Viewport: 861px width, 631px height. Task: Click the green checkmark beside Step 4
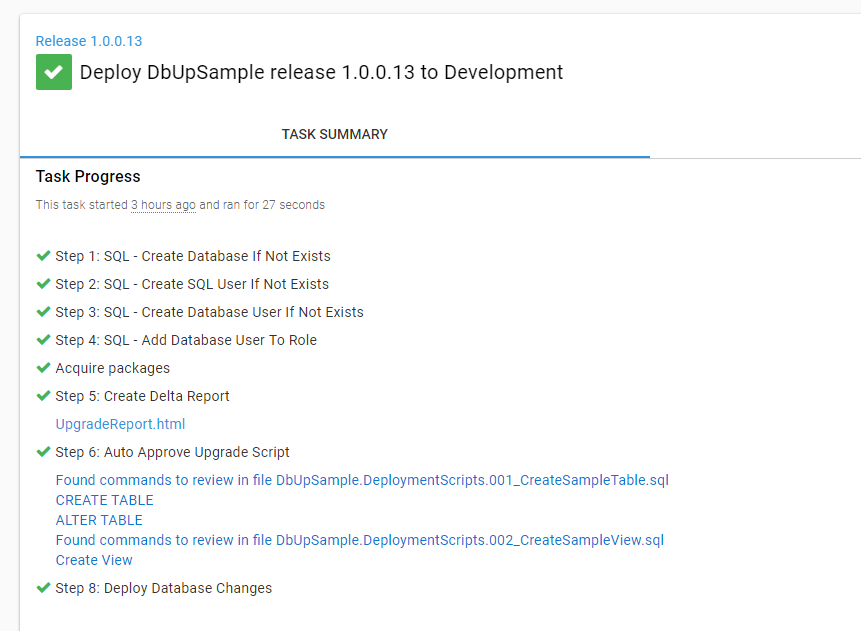pyautogui.click(x=43, y=340)
